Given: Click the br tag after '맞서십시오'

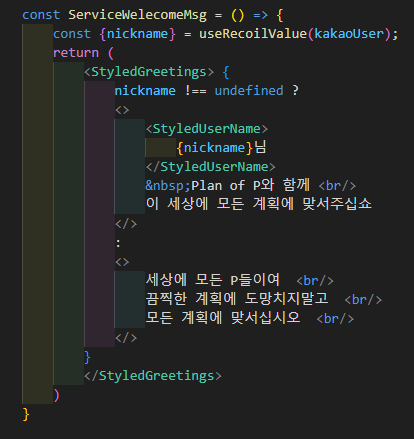Looking at the screenshot, I should (x=335, y=319).
